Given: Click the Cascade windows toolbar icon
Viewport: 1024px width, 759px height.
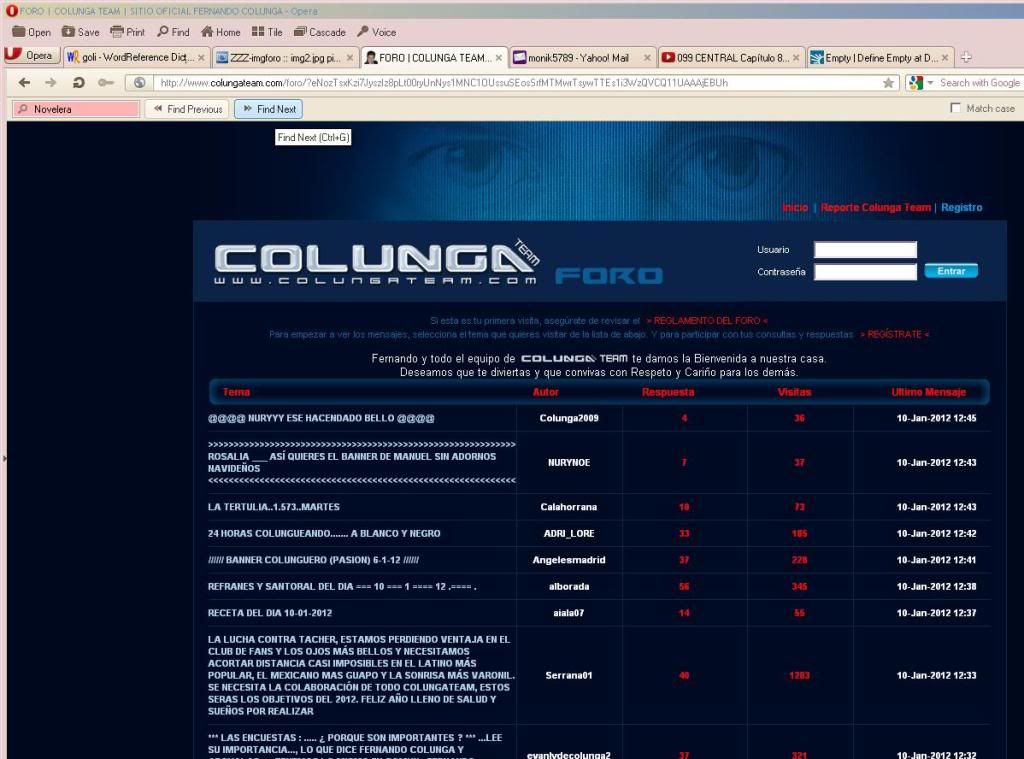Looking at the screenshot, I should tap(319, 32).
